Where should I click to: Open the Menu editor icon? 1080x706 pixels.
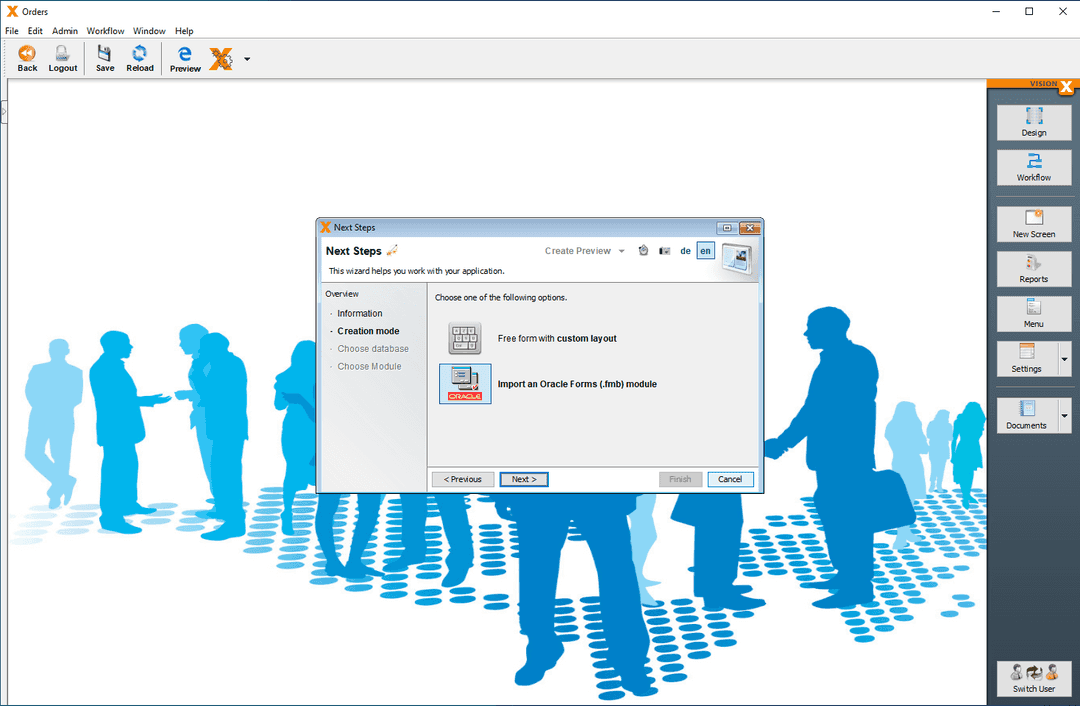(x=1034, y=314)
